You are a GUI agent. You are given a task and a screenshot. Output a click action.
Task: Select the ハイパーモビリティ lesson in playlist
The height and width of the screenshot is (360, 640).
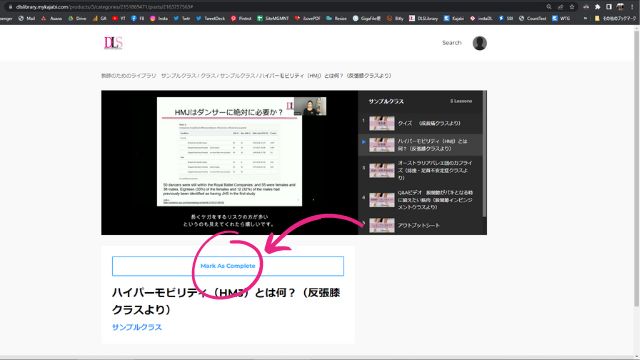(420, 145)
